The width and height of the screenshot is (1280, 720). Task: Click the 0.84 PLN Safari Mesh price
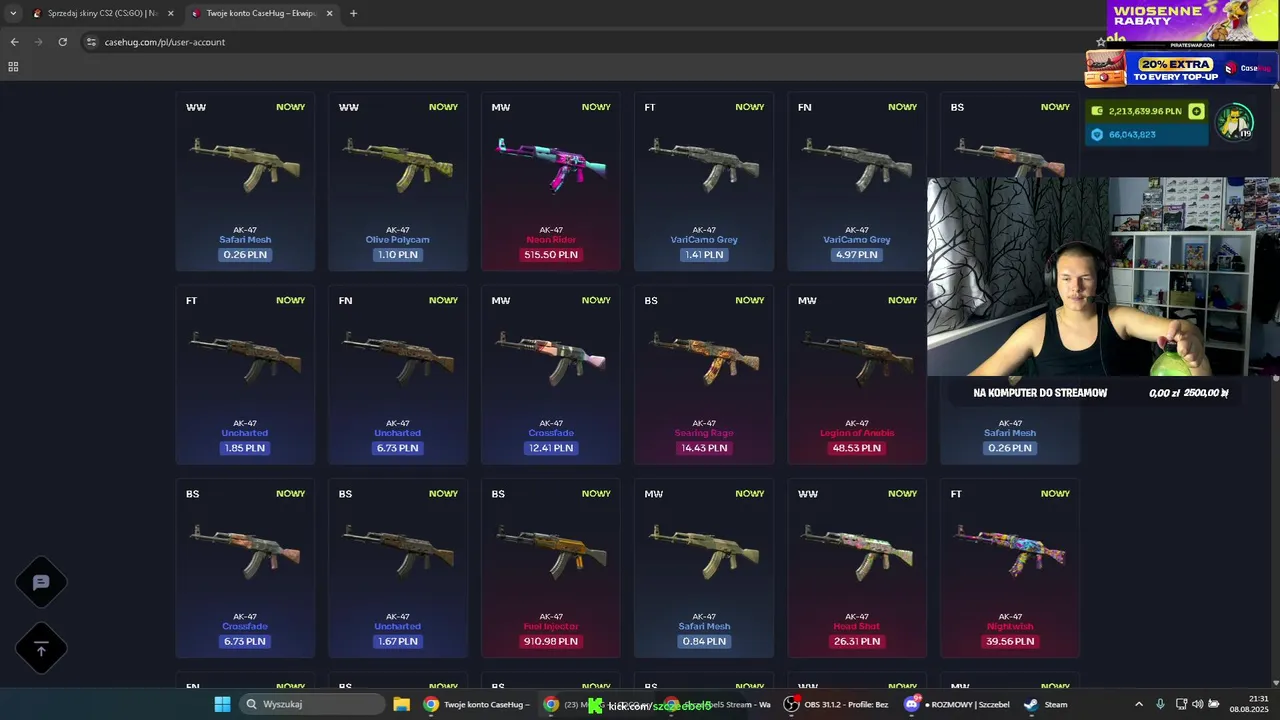coord(704,642)
